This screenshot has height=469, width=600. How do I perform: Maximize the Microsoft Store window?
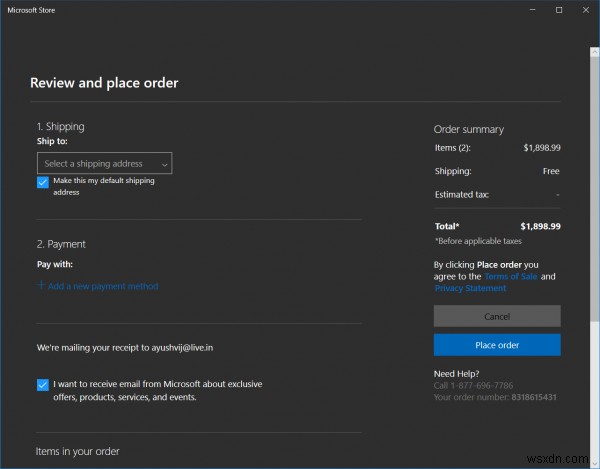(x=559, y=10)
